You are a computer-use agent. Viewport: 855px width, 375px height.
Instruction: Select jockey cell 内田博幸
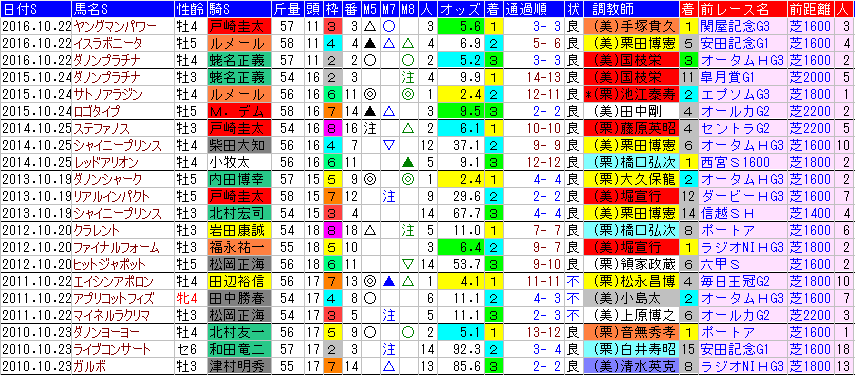(238, 180)
